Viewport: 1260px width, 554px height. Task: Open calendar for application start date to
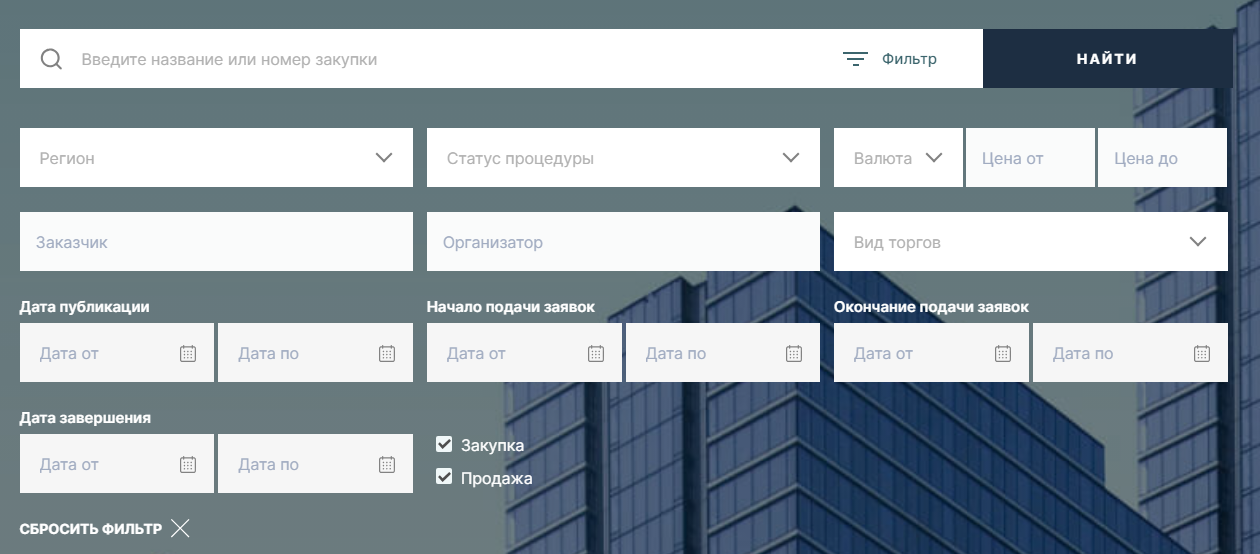pos(794,353)
